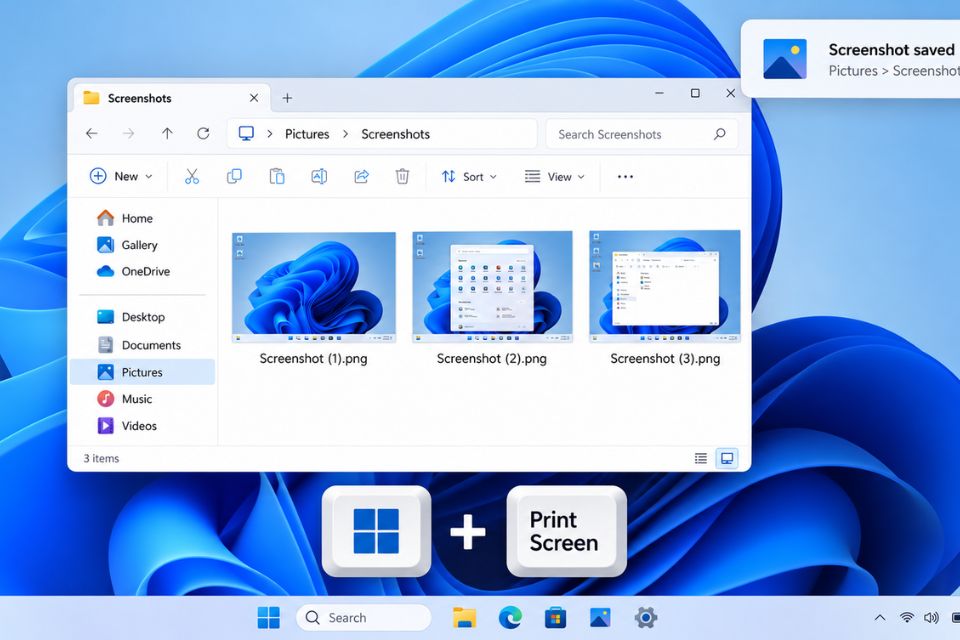Click the Rename icon in toolbar
The width and height of the screenshot is (960, 640).
319,176
